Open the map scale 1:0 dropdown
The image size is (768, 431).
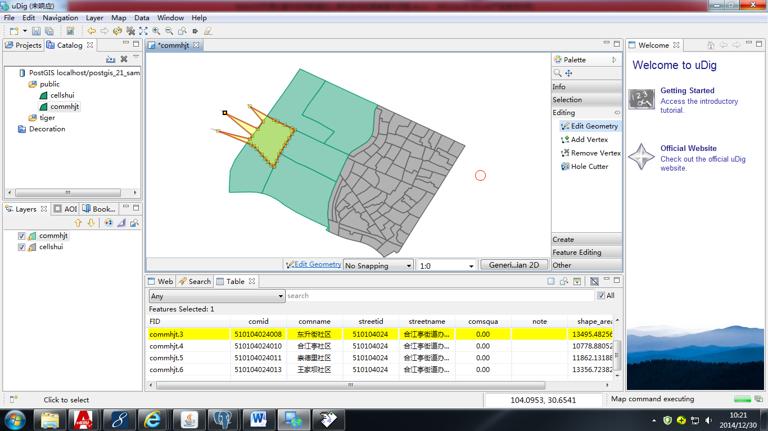pyautogui.click(x=446, y=266)
